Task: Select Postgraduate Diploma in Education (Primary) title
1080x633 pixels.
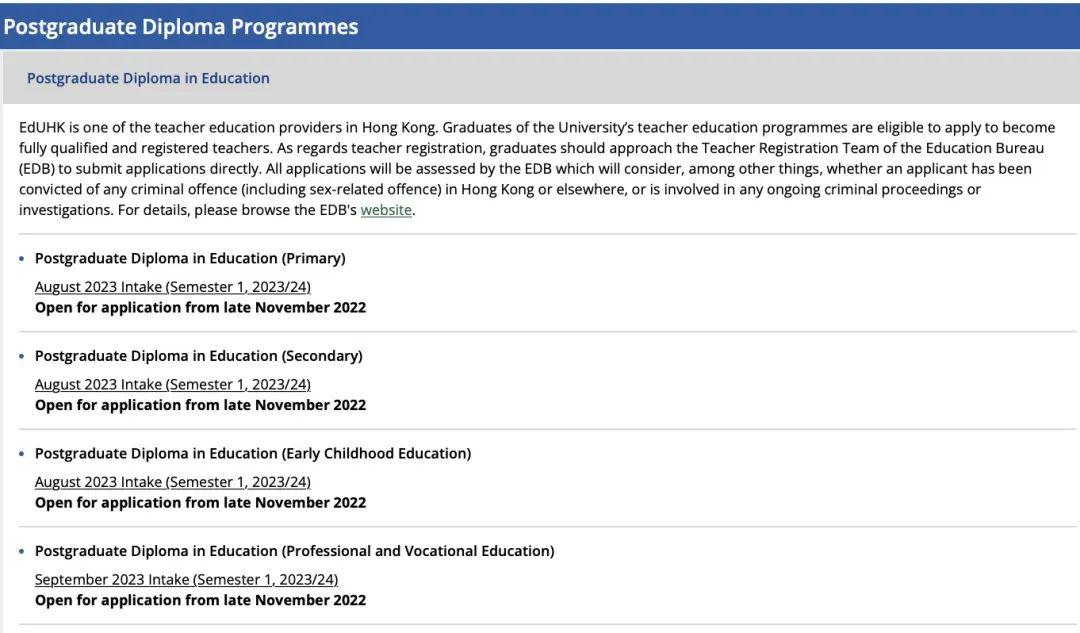Action: coord(190,258)
